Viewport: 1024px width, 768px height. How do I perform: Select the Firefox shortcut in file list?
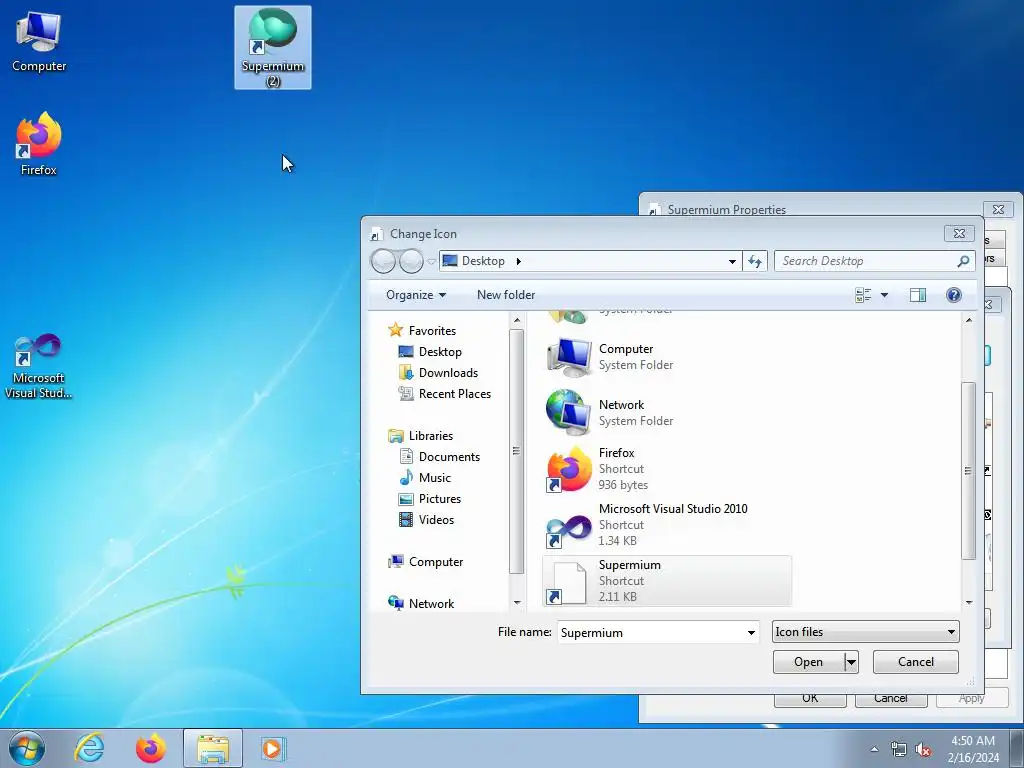(x=666, y=468)
